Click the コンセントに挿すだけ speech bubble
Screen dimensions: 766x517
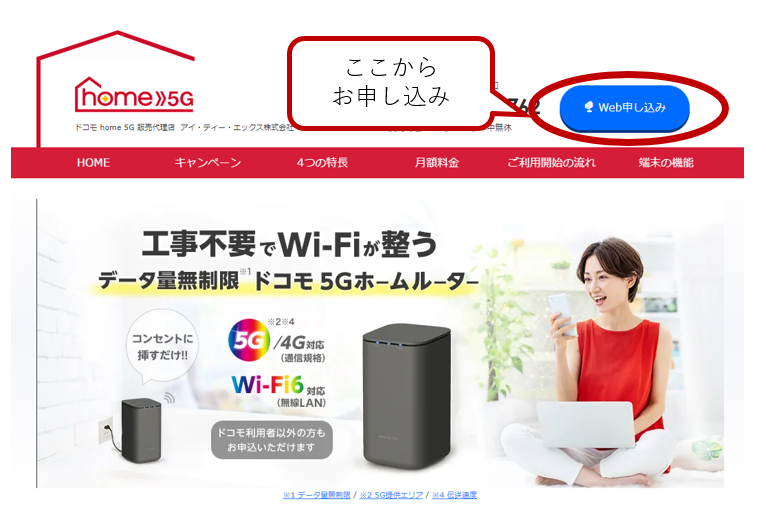(162, 346)
